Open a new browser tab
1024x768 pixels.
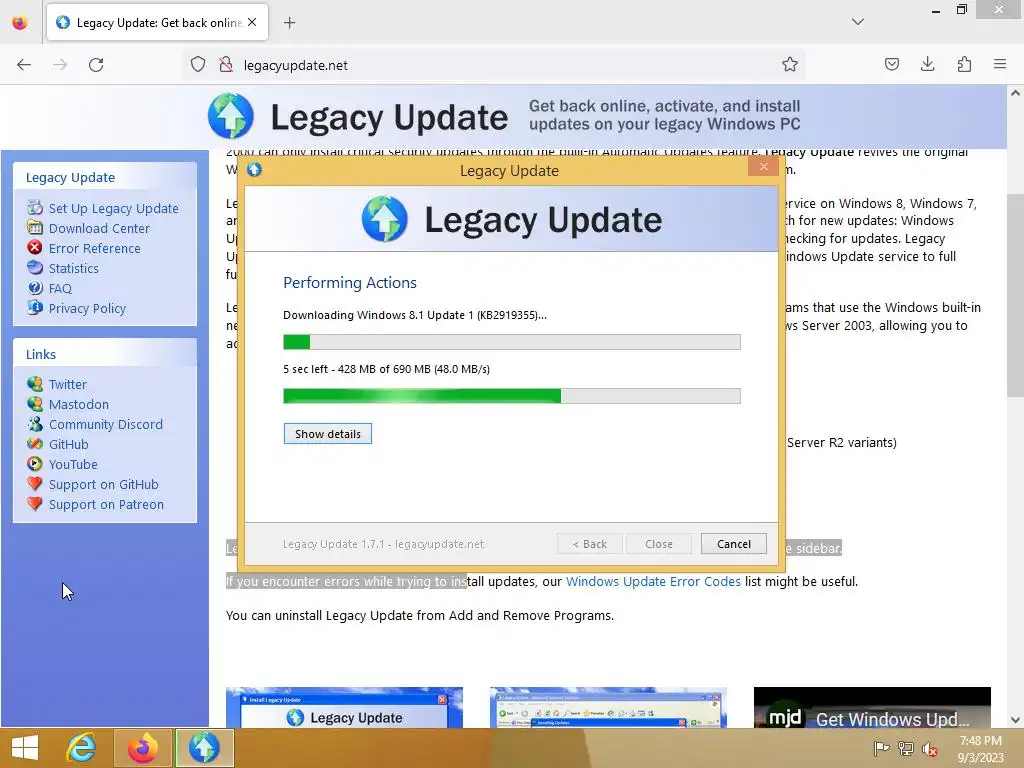click(x=289, y=23)
